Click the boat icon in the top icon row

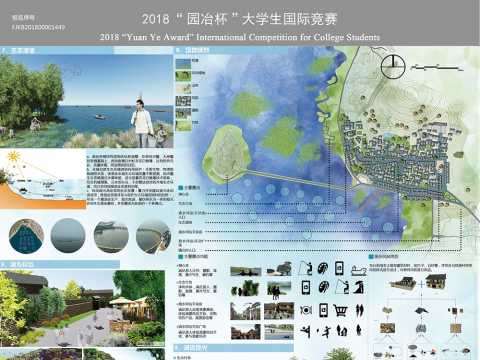point(359,270)
